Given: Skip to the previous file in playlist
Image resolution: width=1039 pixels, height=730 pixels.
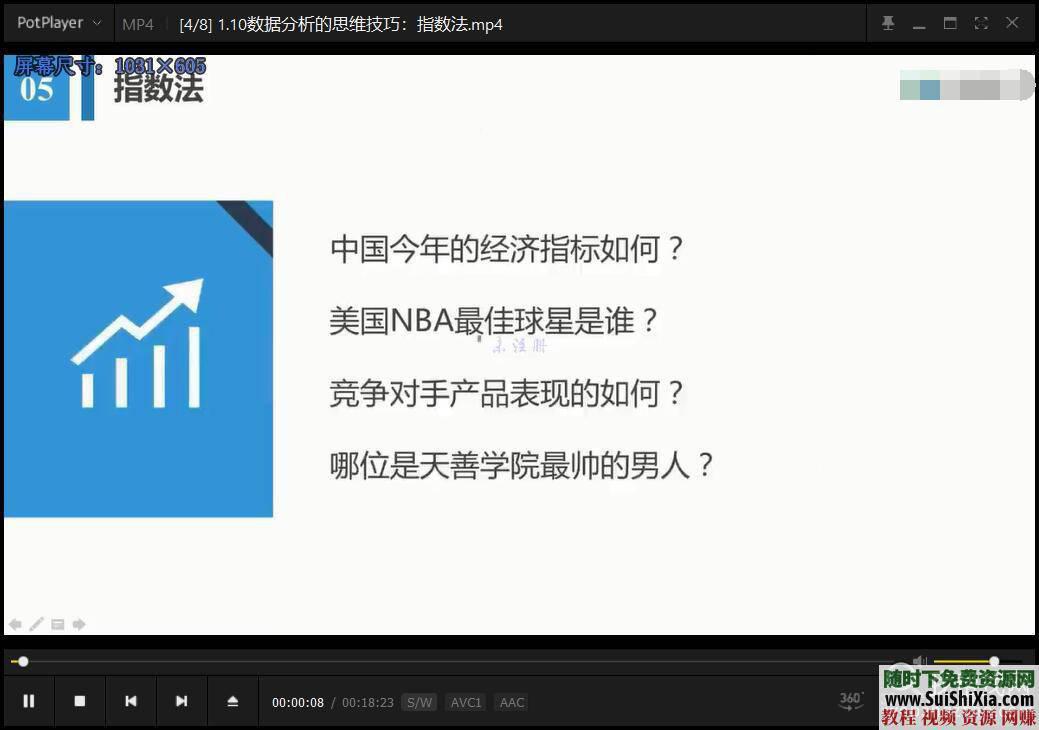Looking at the screenshot, I should point(131,701).
